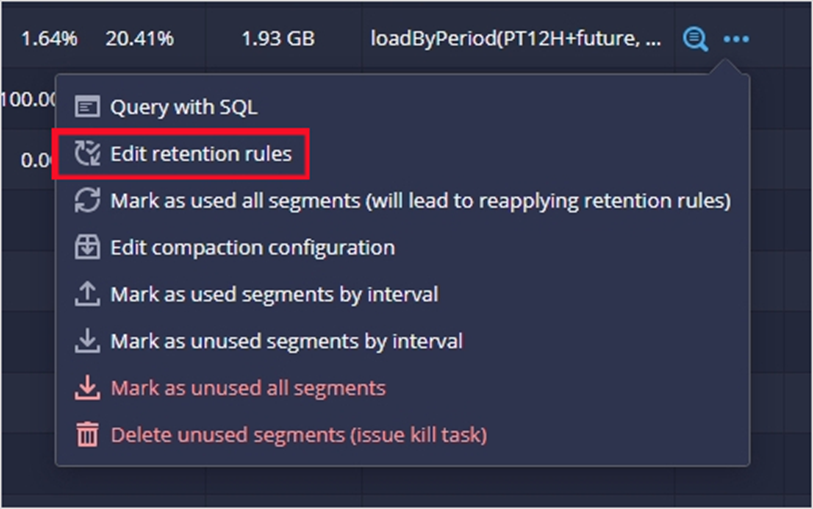The image size is (813, 509).
Task: Click the 1.93 GB size cell
Action: [x=278, y=38]
